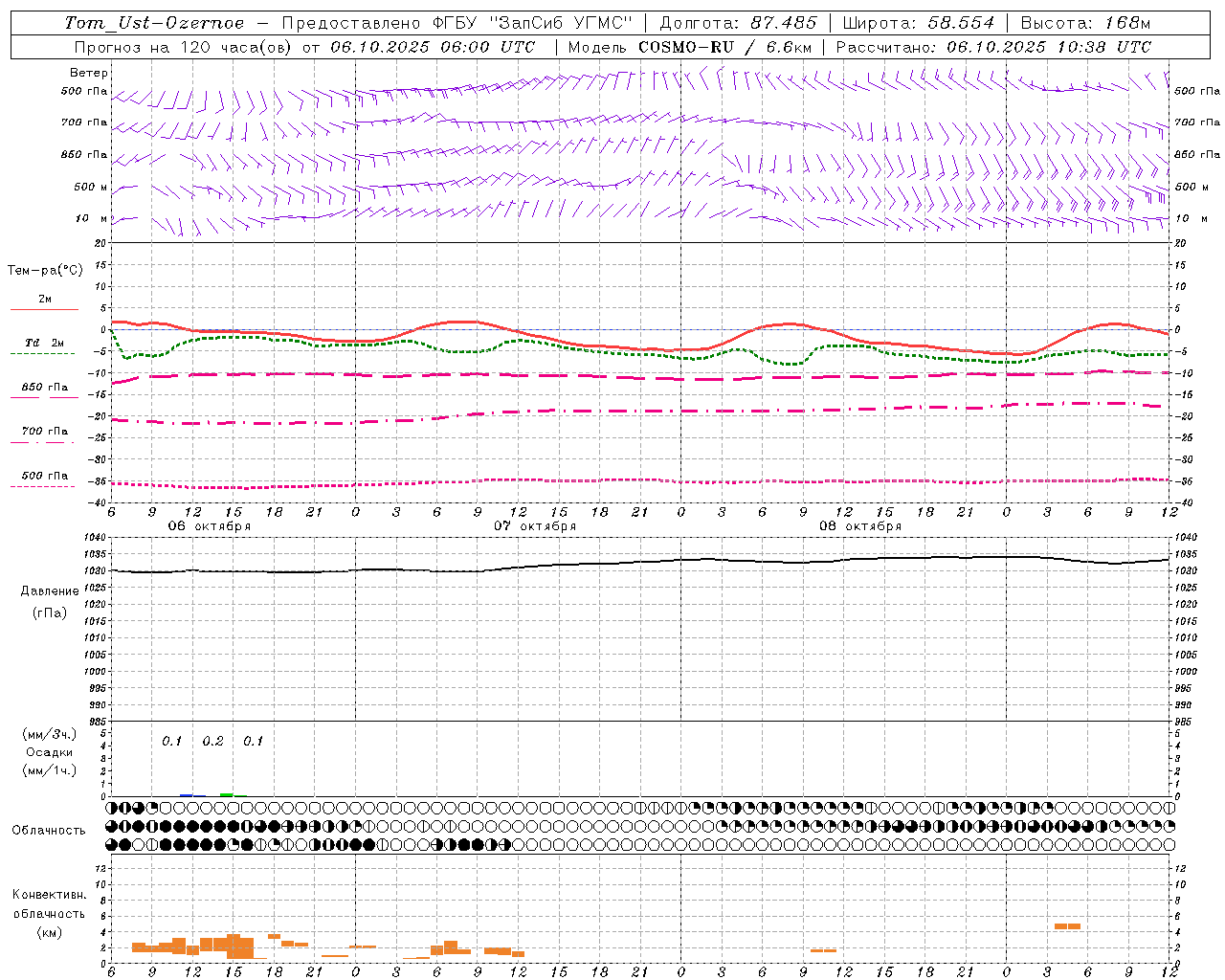Screen dimensions: 1225x980
Task: Click the elevation text Высота: 168м
Action: point(1085,23)
